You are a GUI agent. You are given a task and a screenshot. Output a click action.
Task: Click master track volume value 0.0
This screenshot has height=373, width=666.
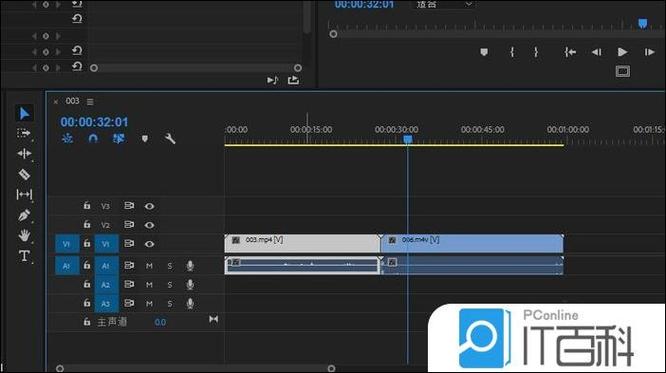coord(160,322)
